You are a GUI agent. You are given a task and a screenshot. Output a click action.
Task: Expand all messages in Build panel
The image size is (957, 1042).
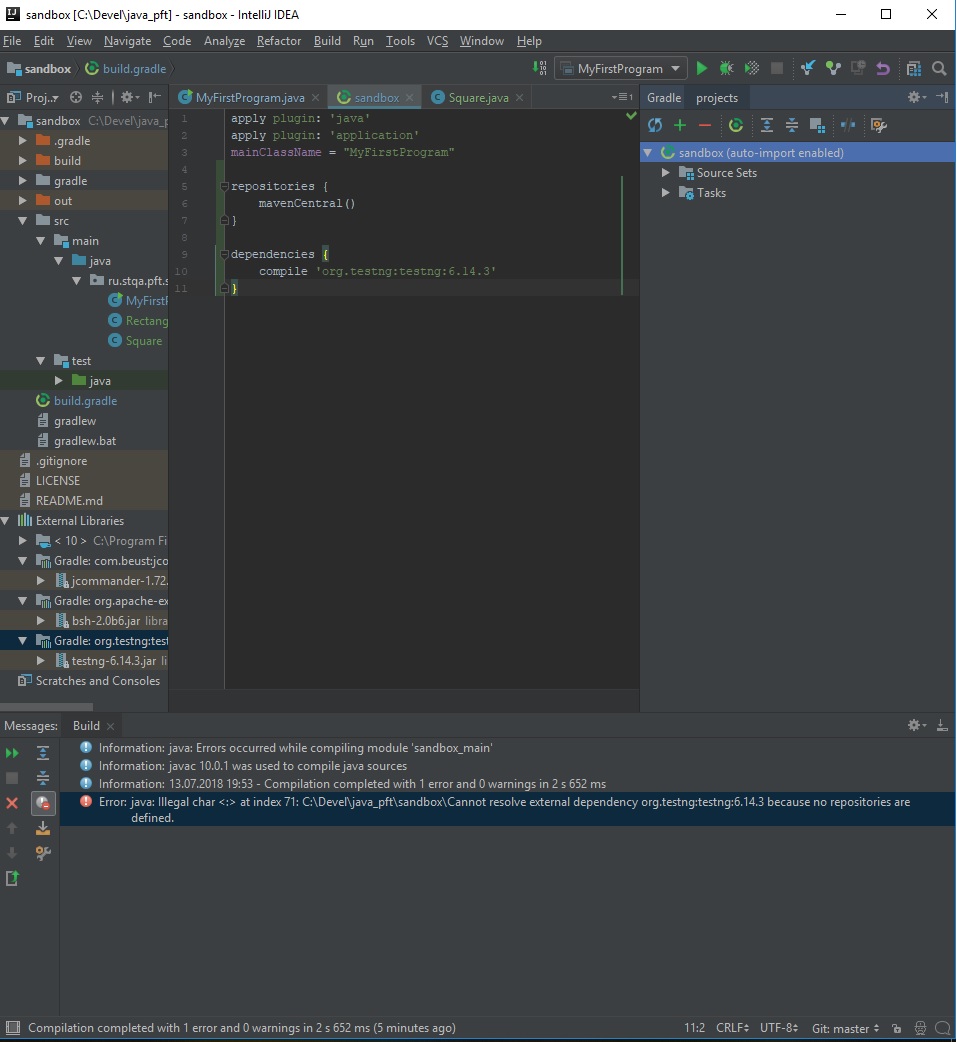click(43, 753)
